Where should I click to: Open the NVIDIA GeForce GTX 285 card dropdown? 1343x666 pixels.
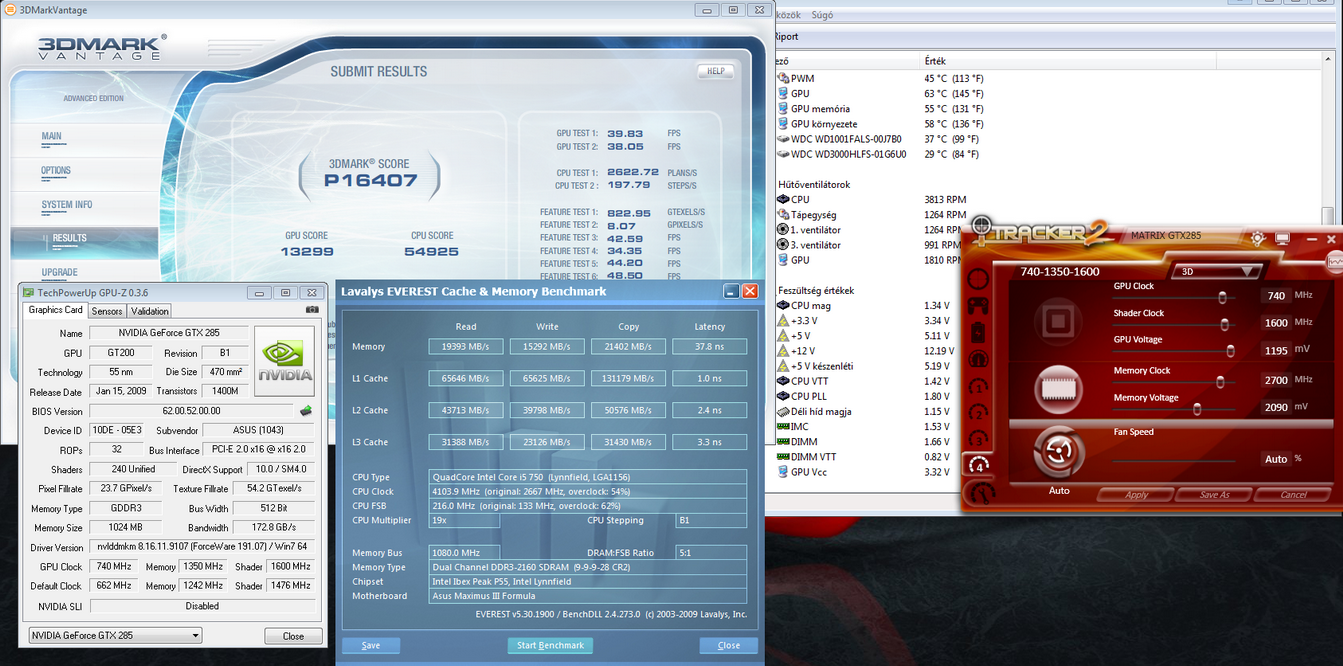115,635
